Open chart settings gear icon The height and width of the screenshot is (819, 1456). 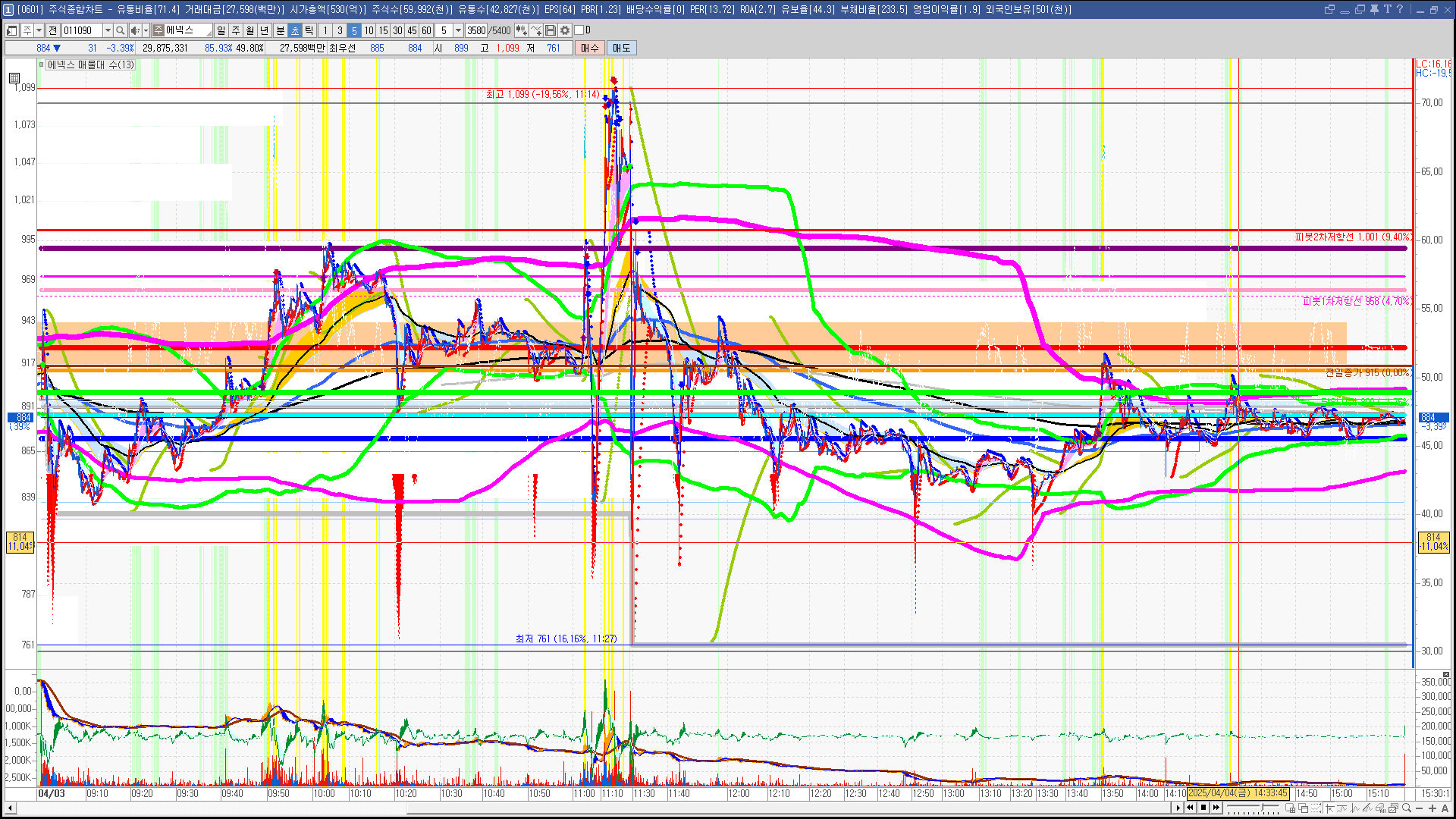(565, 30)
